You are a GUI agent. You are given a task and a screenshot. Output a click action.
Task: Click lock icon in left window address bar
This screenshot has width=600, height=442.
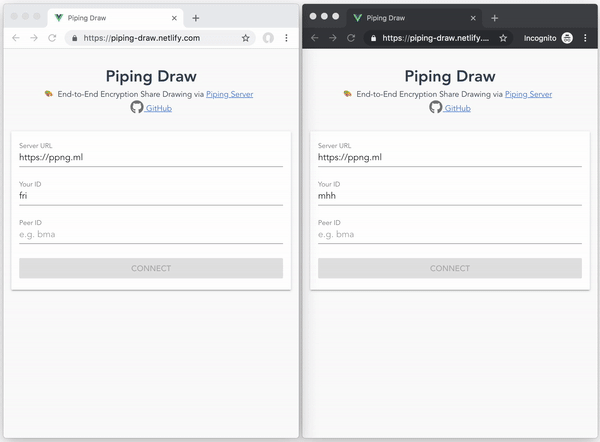[75, 38]
